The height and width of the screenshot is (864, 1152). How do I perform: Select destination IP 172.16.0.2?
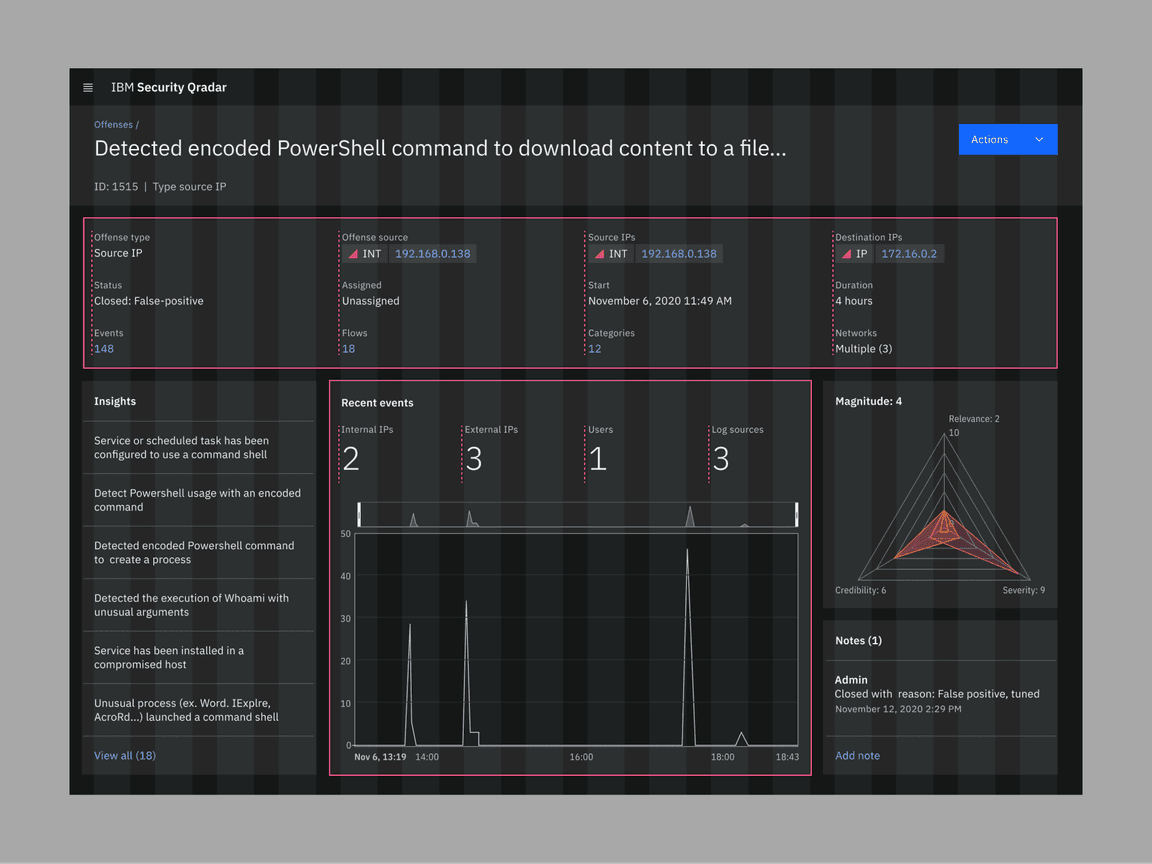908,254
